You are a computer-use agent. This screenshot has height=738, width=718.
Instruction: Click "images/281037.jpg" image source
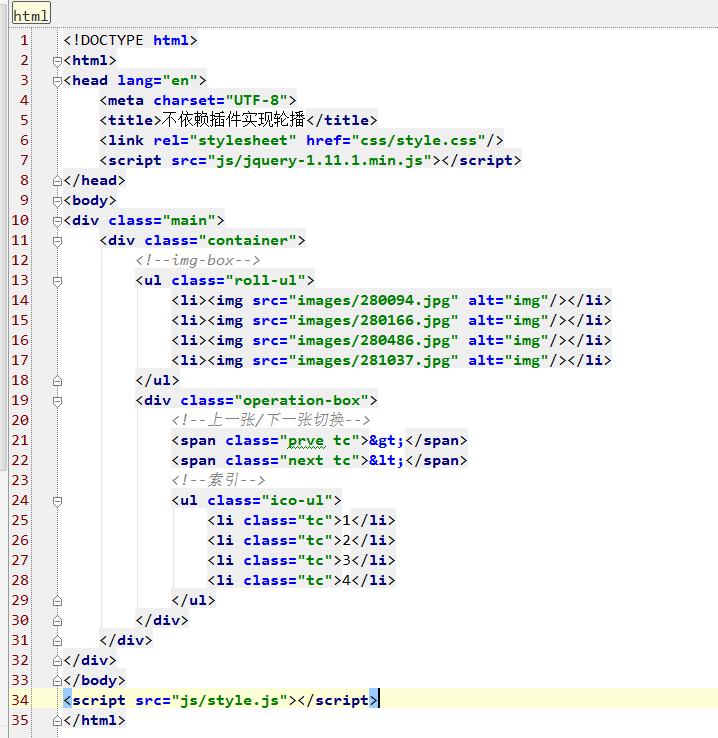[x=373, y=361]
